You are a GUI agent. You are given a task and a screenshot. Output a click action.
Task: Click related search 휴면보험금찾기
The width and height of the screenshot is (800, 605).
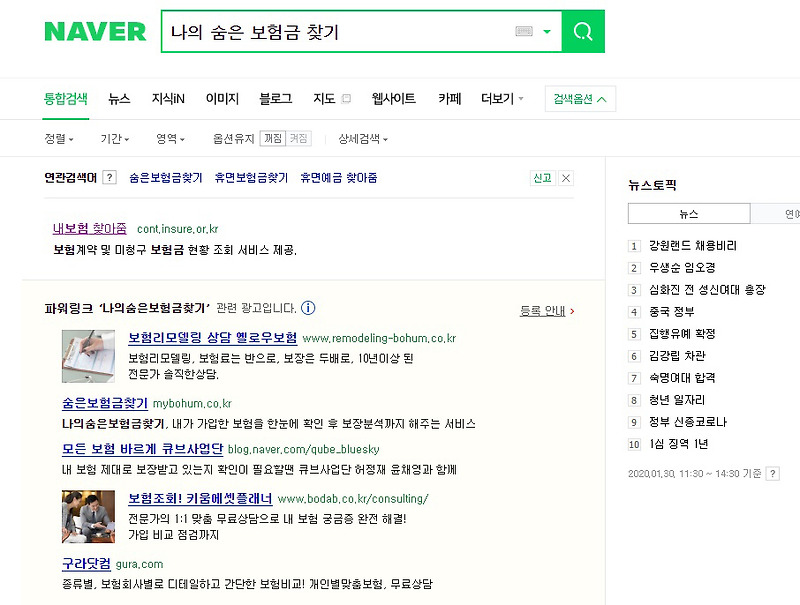[x=251, y=178]
